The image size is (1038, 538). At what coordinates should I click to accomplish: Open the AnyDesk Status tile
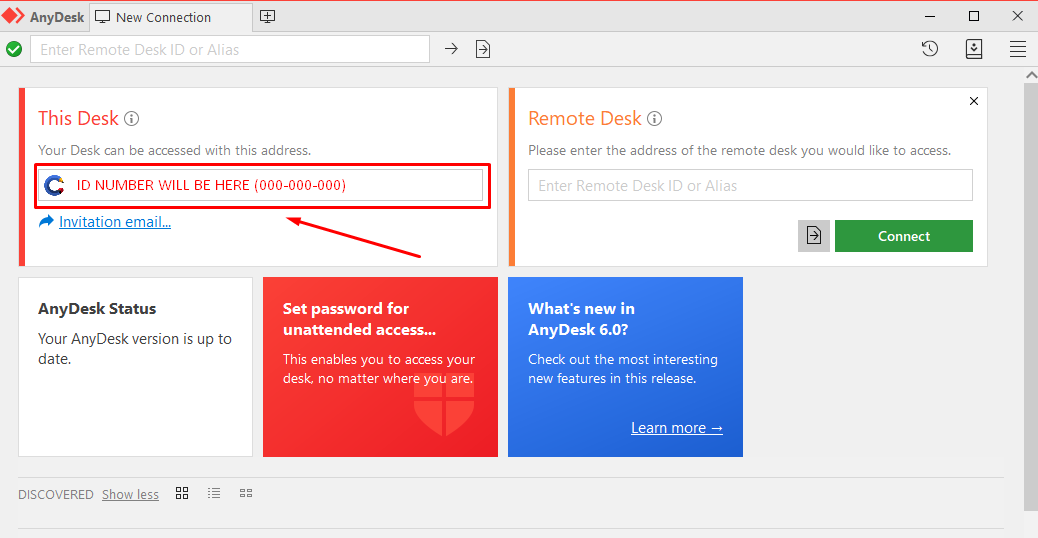coord(136,367)
